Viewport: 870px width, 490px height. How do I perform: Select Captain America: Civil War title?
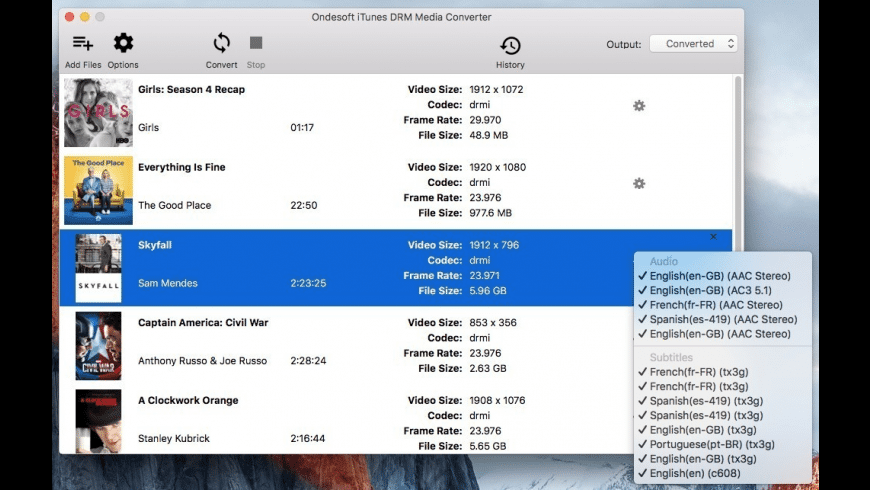point(203,322)
